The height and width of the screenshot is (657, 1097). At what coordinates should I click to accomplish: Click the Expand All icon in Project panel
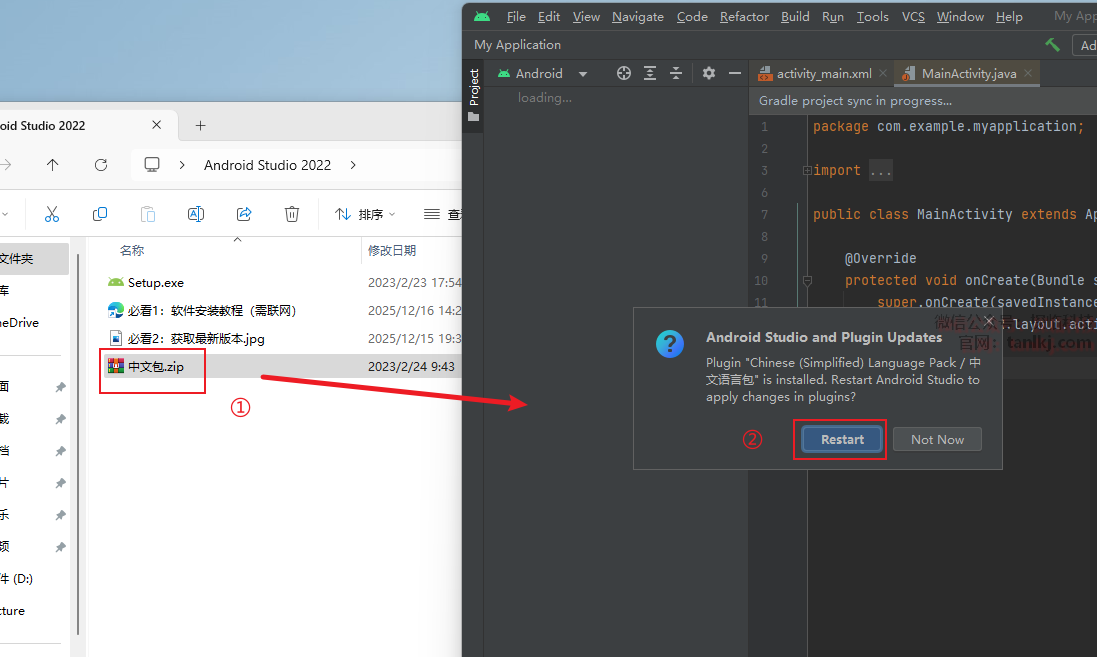pyautogui.click(x=650, y=73)
